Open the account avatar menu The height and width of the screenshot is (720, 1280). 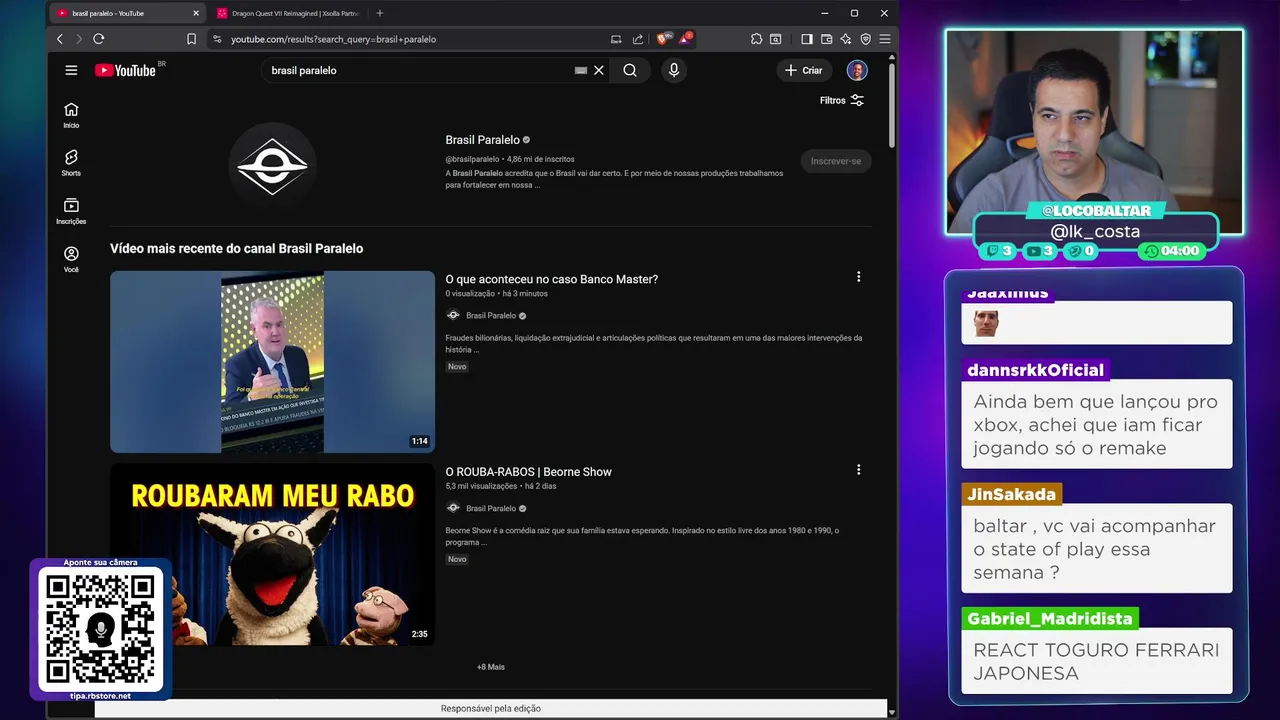click(857, 70)
